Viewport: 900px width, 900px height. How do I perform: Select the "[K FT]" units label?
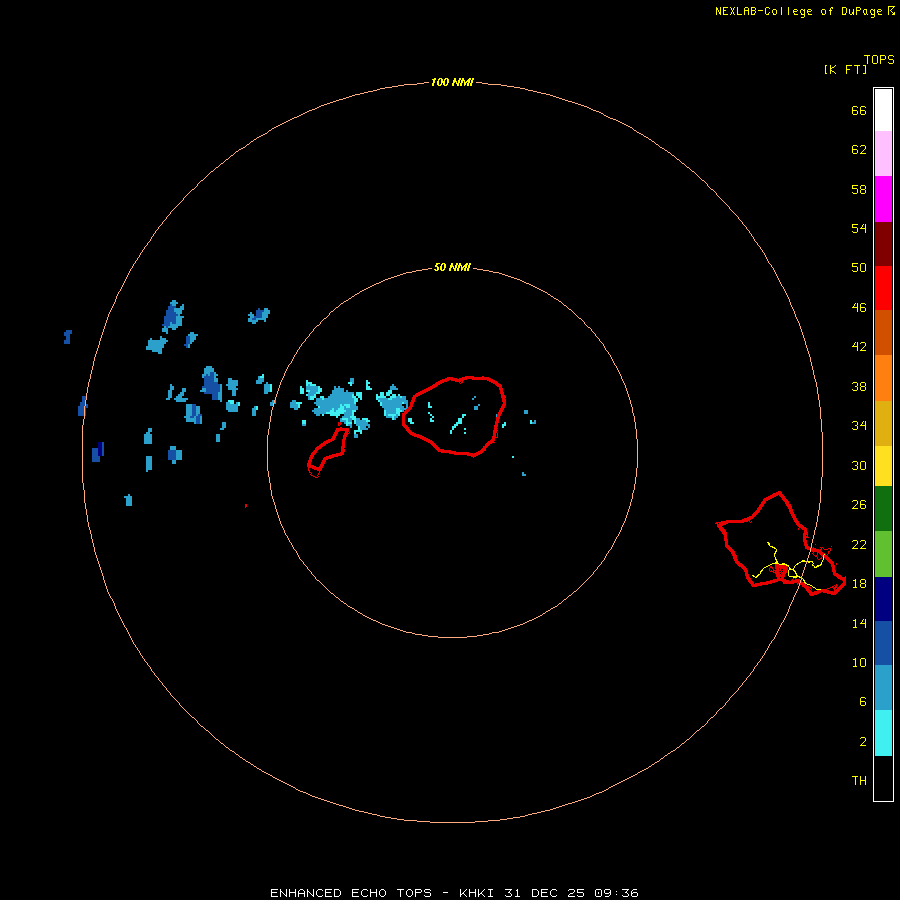pos(845,69)
